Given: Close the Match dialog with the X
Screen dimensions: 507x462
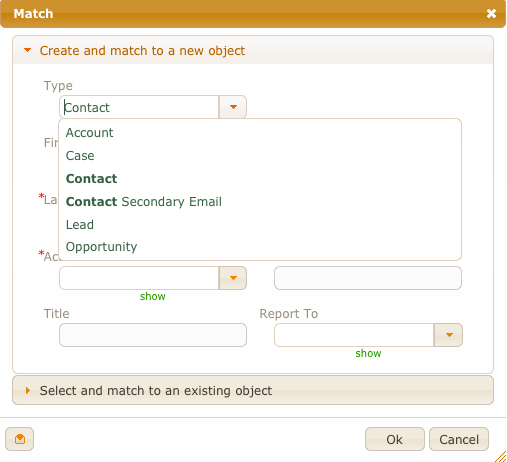Looking at the screenshot, I should click(491, 14).
